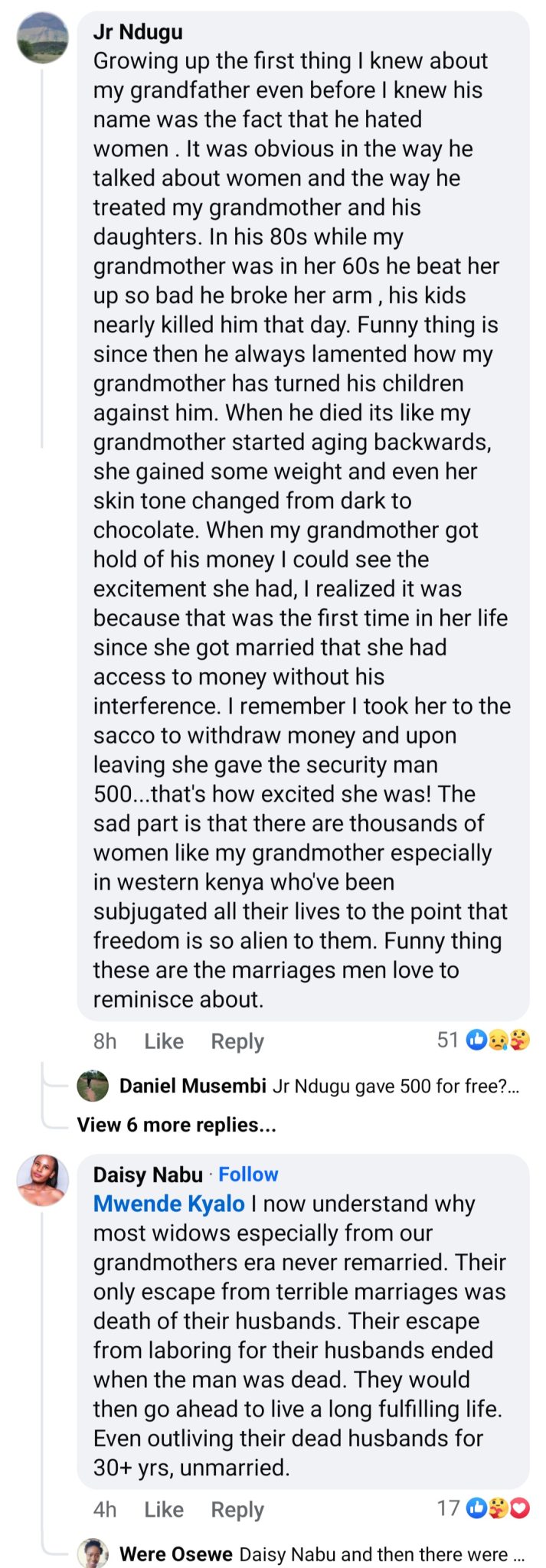This screenshot has width=546, height=1568.
Task: Reply to Jr Ndugu's comment
Action: pyautogui.click(x=237, y=1041)
